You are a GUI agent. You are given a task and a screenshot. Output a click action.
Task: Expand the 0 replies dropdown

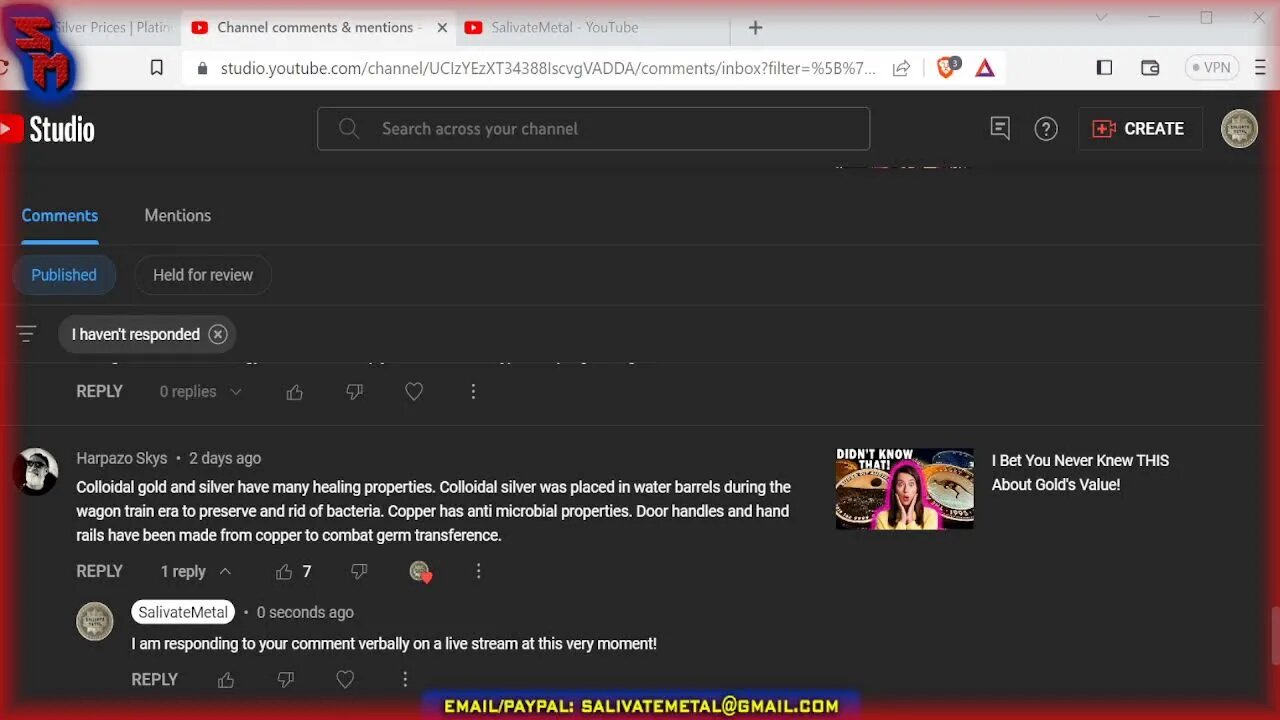coord(201,392)
